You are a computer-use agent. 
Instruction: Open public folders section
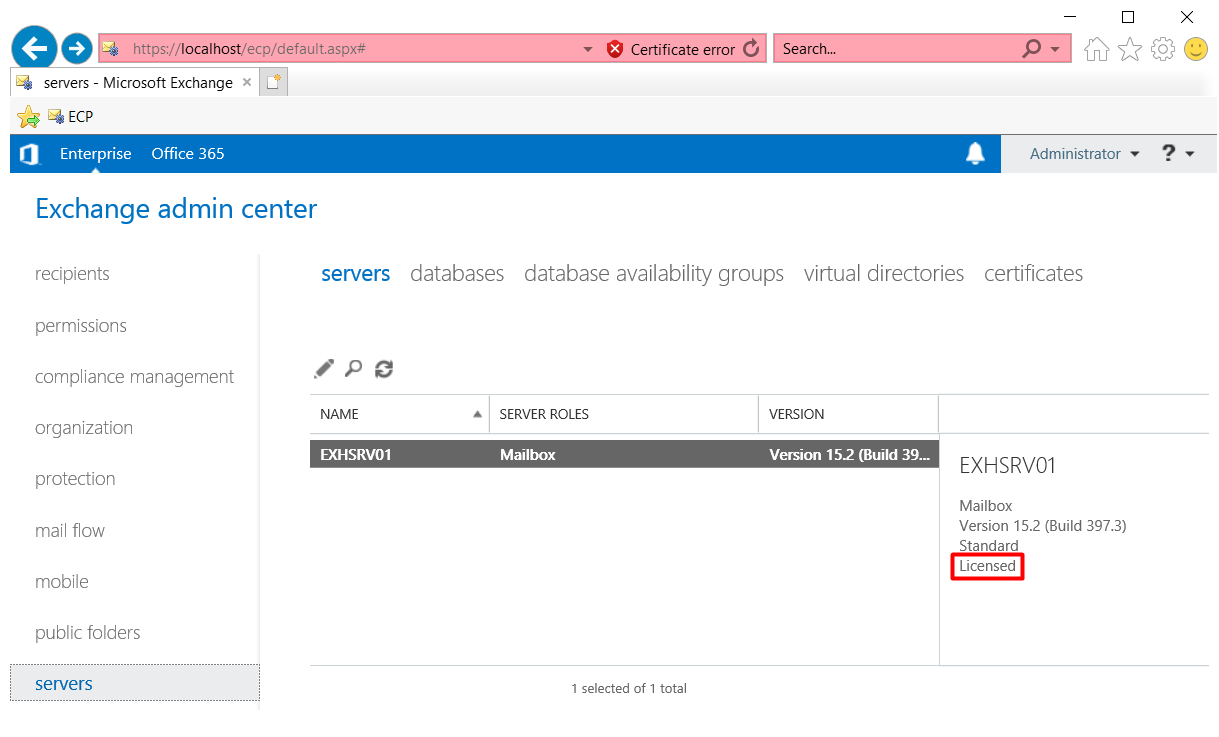click(x=88, y=633)
